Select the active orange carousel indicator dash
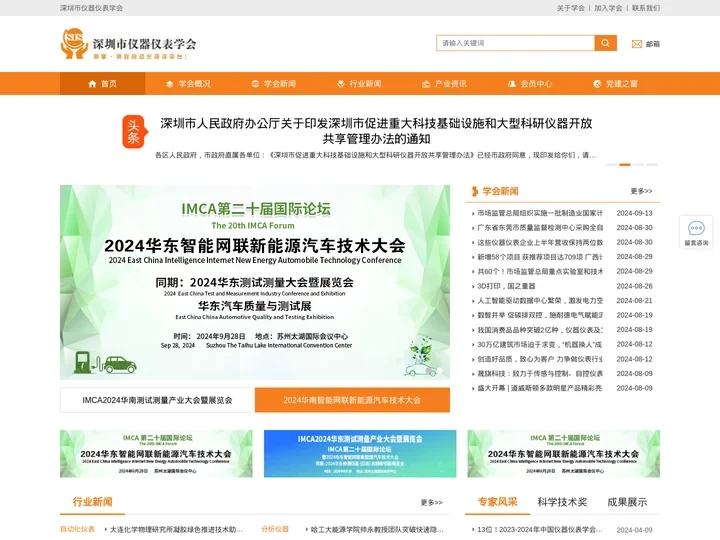 (625, 164)
